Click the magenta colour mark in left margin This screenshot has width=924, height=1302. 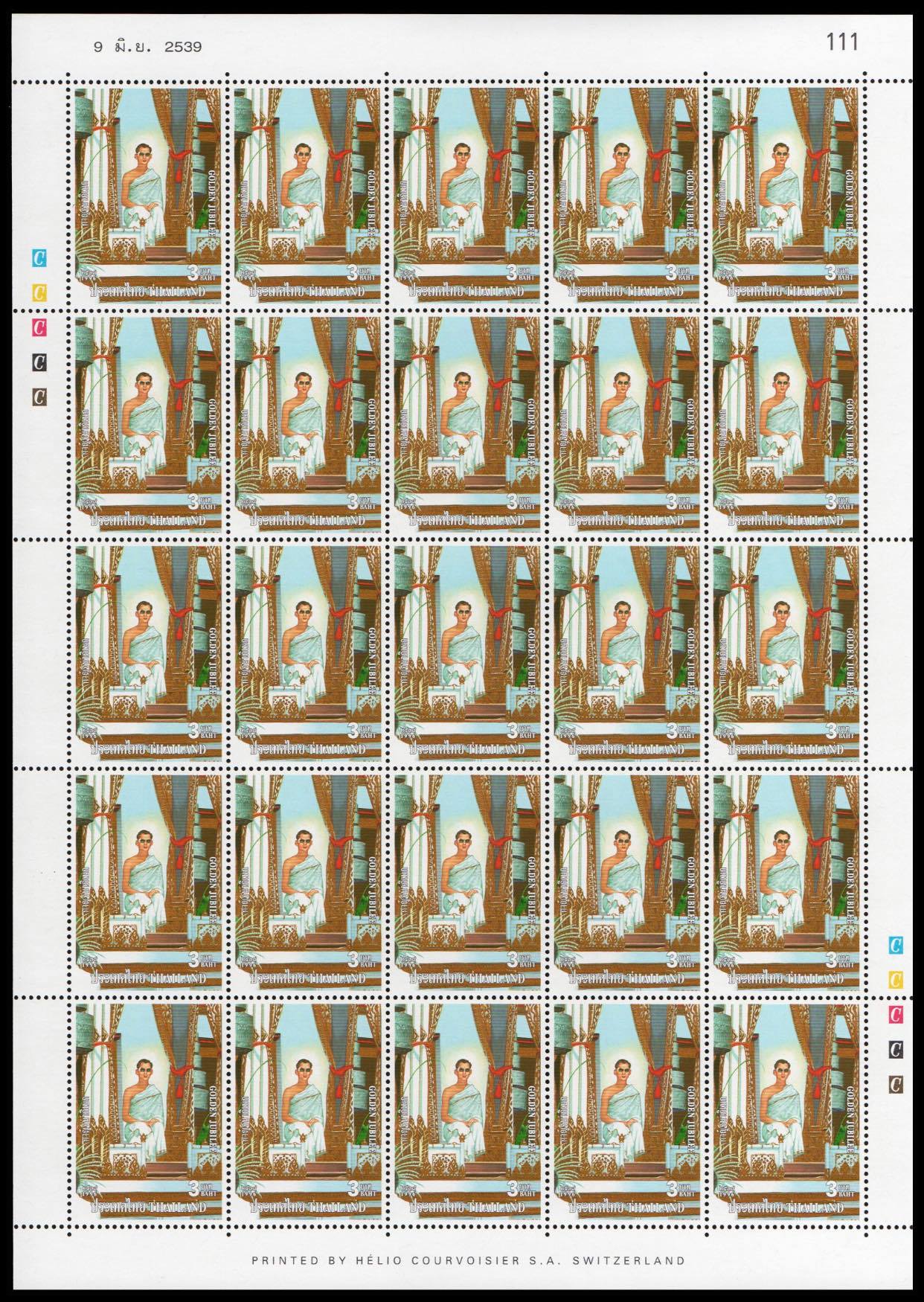39,327
